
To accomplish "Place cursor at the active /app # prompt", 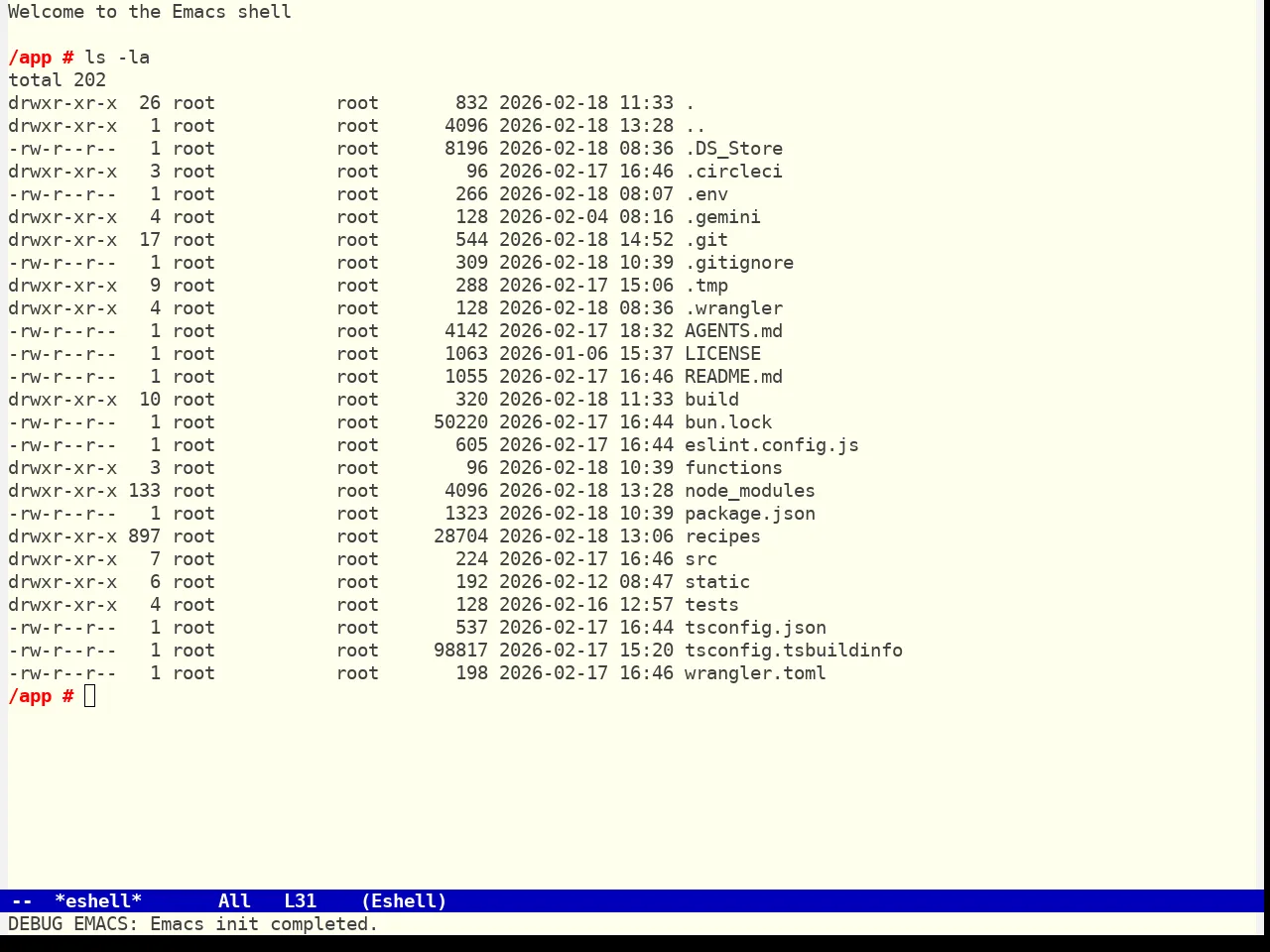I will [89, 696].
